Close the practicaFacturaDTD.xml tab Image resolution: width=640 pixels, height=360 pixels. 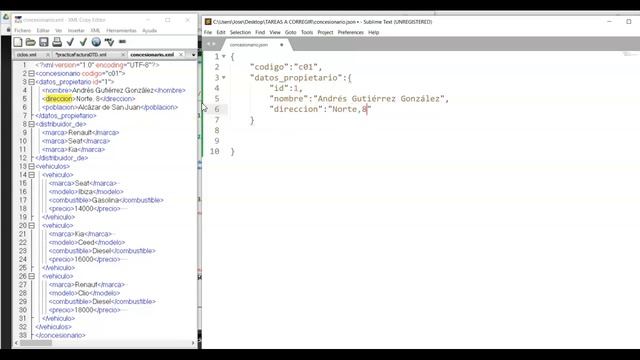123,55
